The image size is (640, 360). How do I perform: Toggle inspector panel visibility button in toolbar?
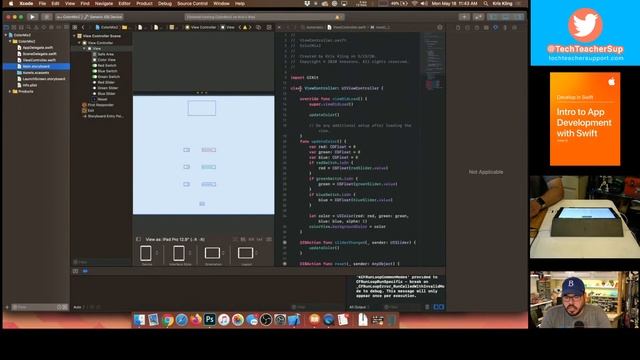(x=519, y=17)
